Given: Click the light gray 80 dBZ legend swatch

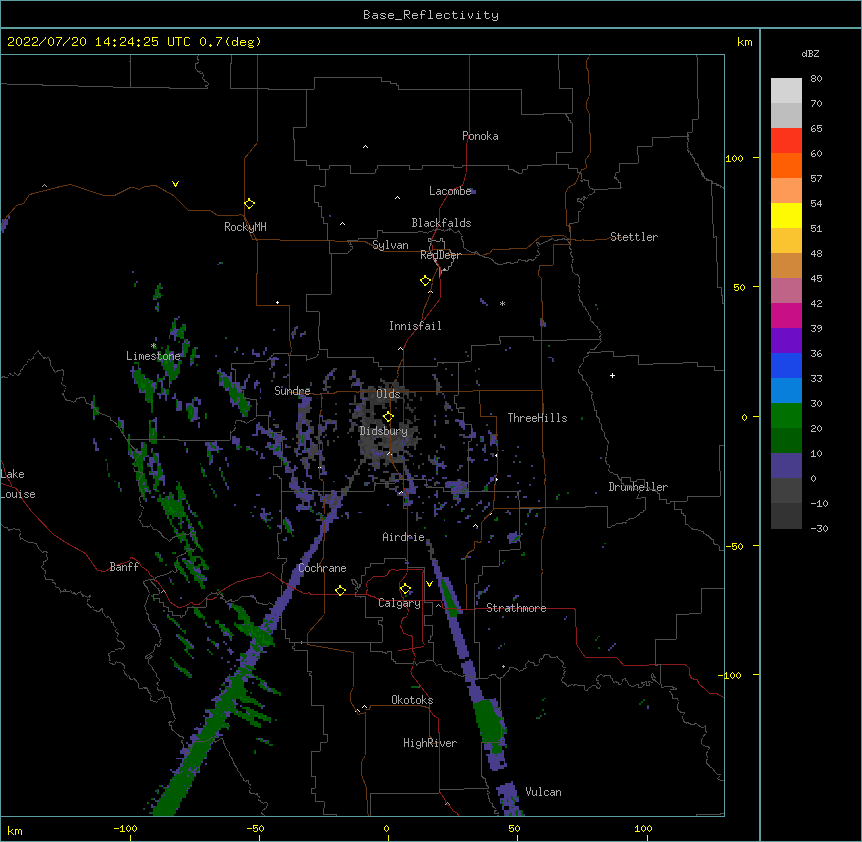Looking at the screenshot, I should (786, 91).
